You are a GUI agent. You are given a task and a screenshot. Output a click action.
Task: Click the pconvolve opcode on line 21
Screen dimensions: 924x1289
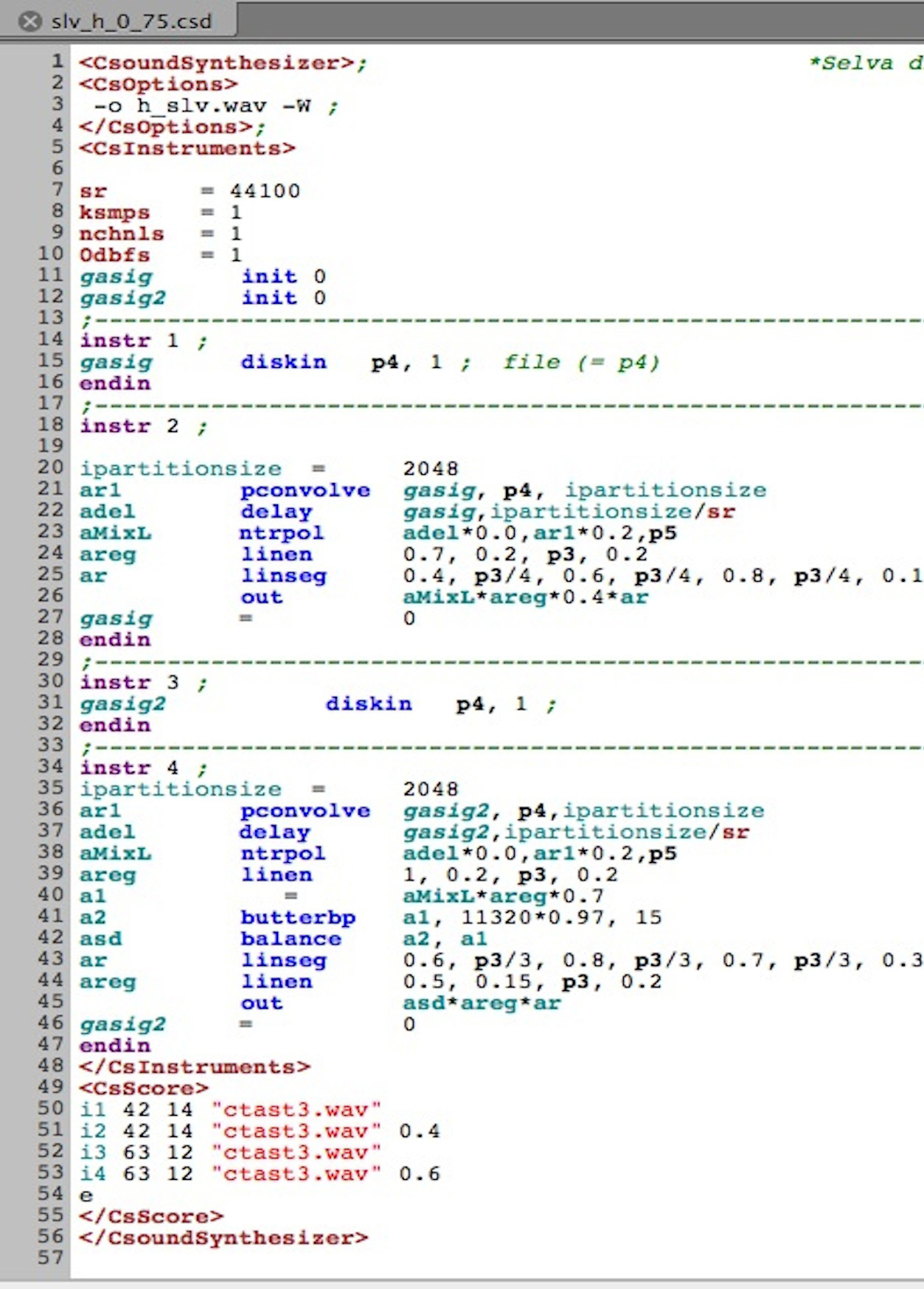(305, 490)
